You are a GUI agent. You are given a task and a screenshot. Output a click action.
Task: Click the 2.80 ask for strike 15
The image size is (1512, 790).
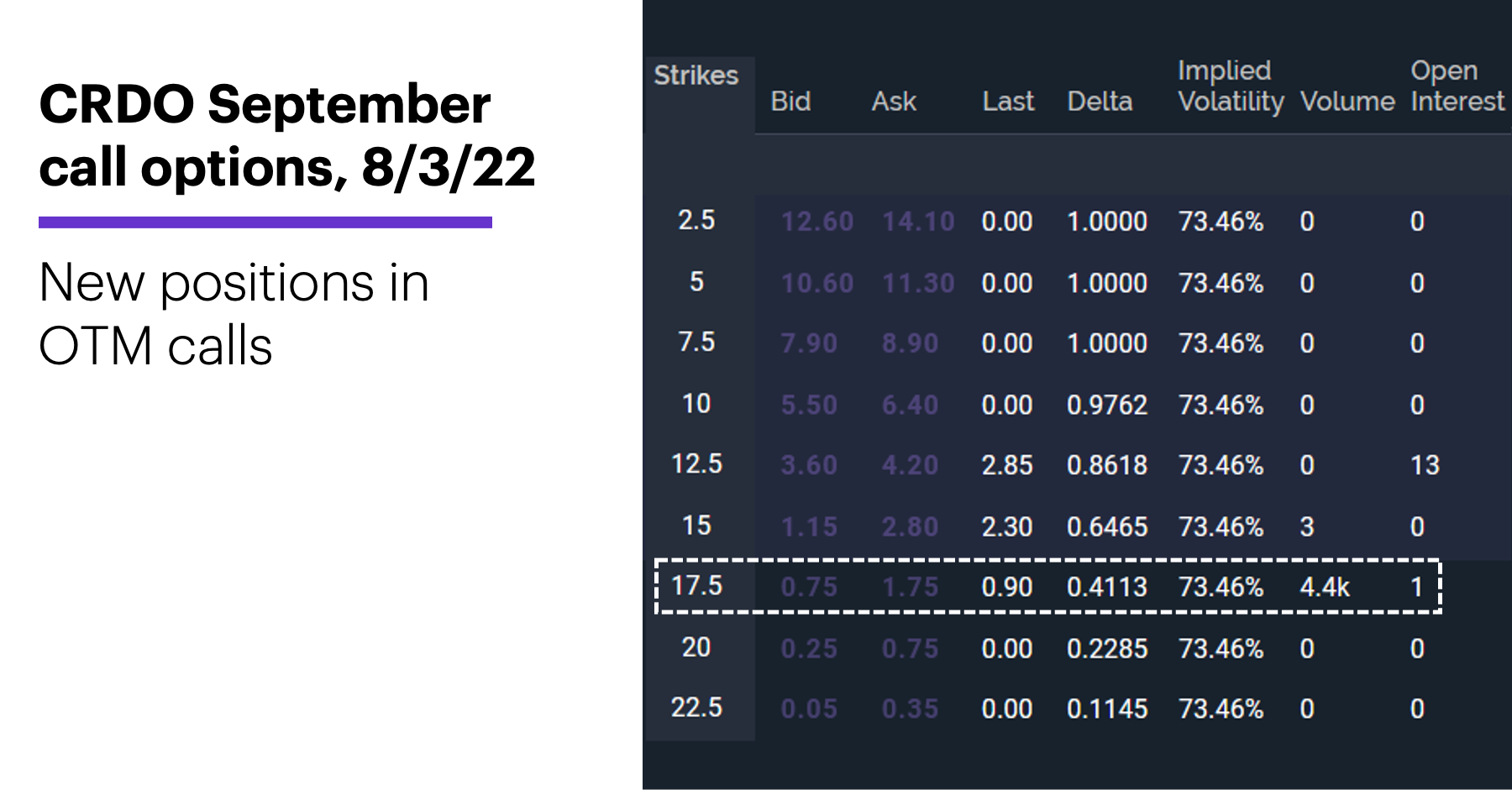910,526
